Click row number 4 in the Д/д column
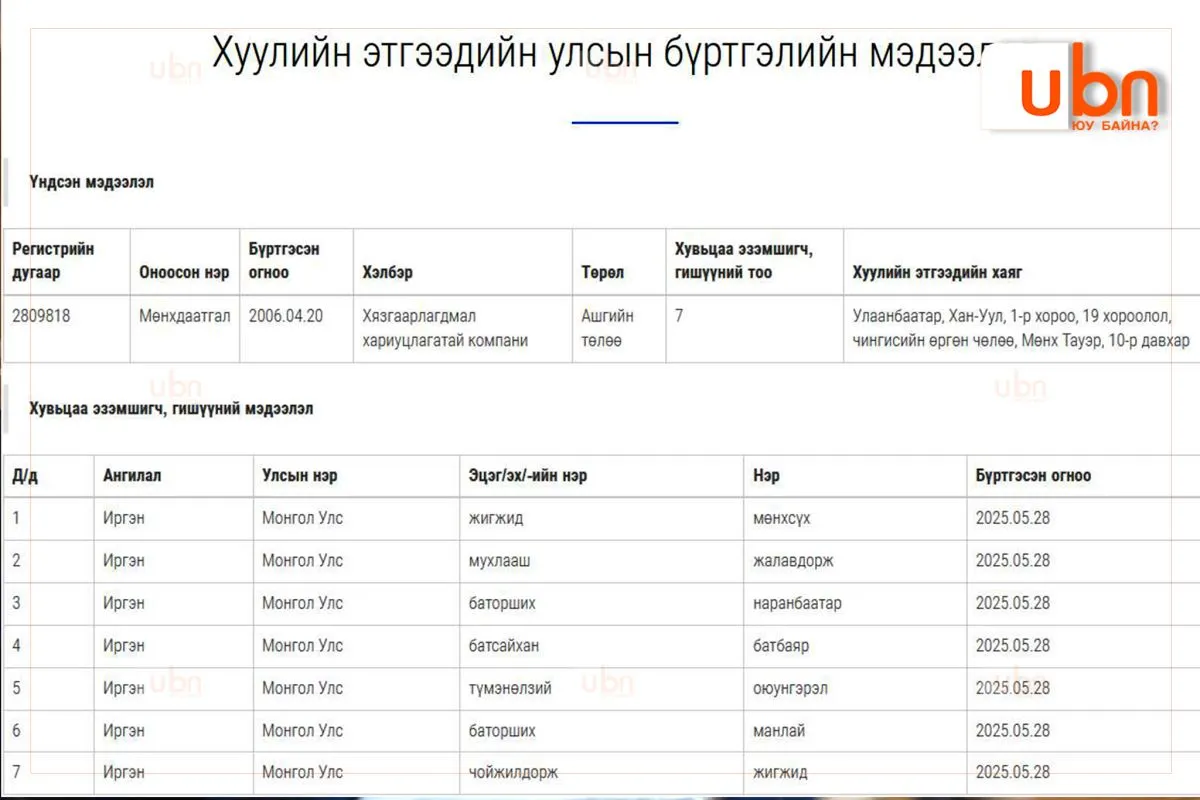The height and width of the screenshot is (800, 1200). pos(16,646)
